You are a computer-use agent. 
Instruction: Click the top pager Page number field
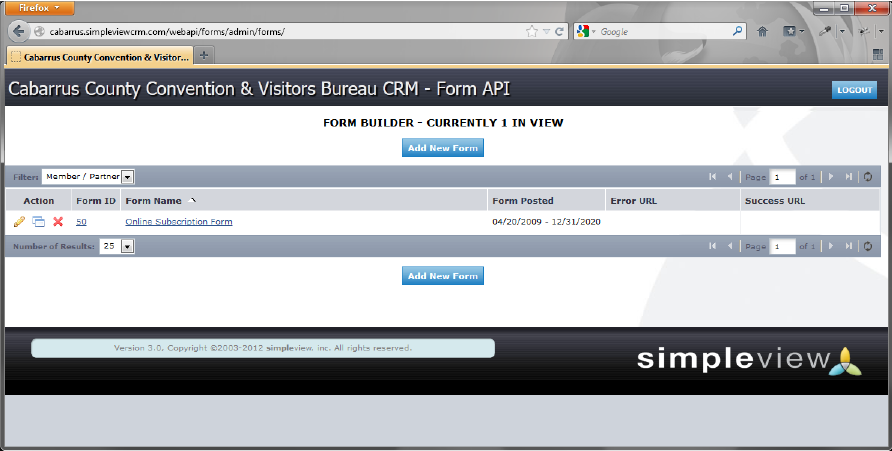[x=782, y=177]
